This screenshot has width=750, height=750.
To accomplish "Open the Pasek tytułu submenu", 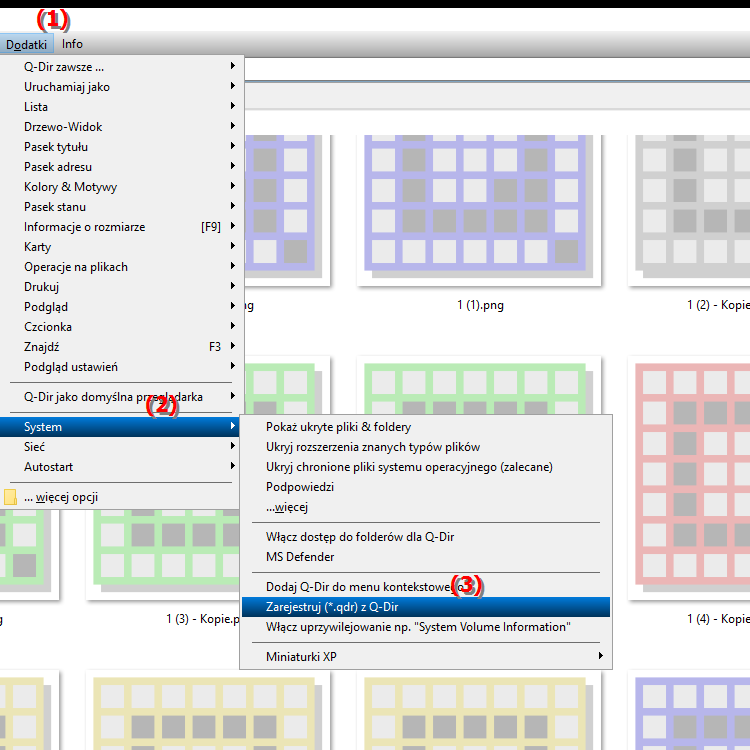I will tap(121, 147).
